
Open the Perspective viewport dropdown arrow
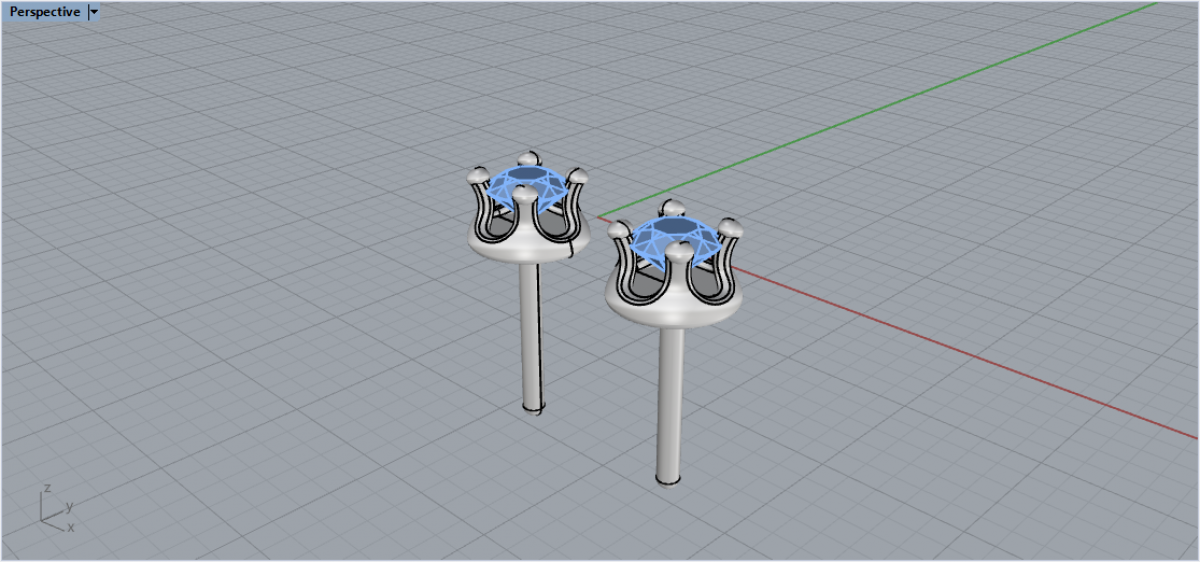(x=94, y=12)
